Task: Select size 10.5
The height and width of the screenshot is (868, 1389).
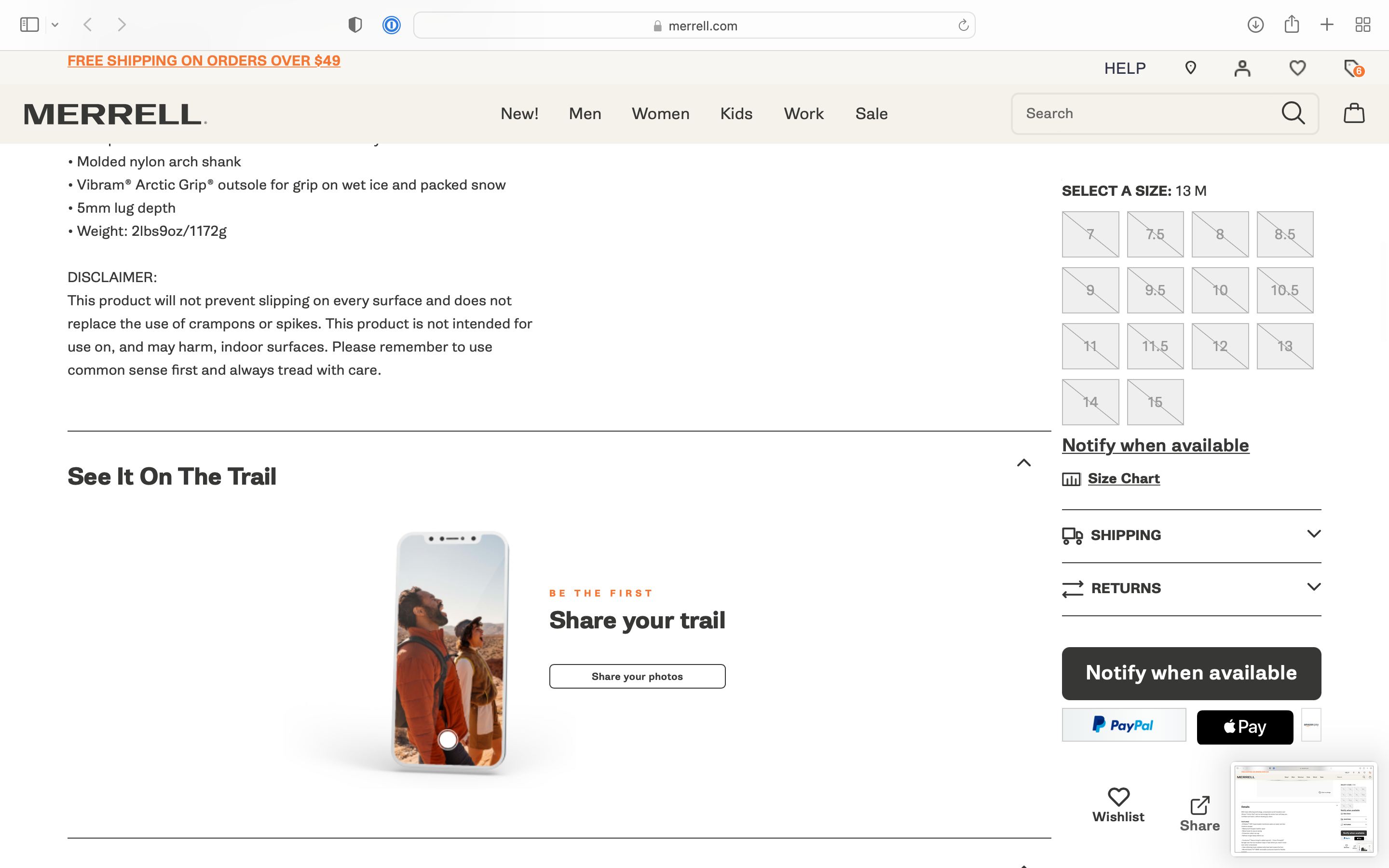Action: coord(1285,290)
